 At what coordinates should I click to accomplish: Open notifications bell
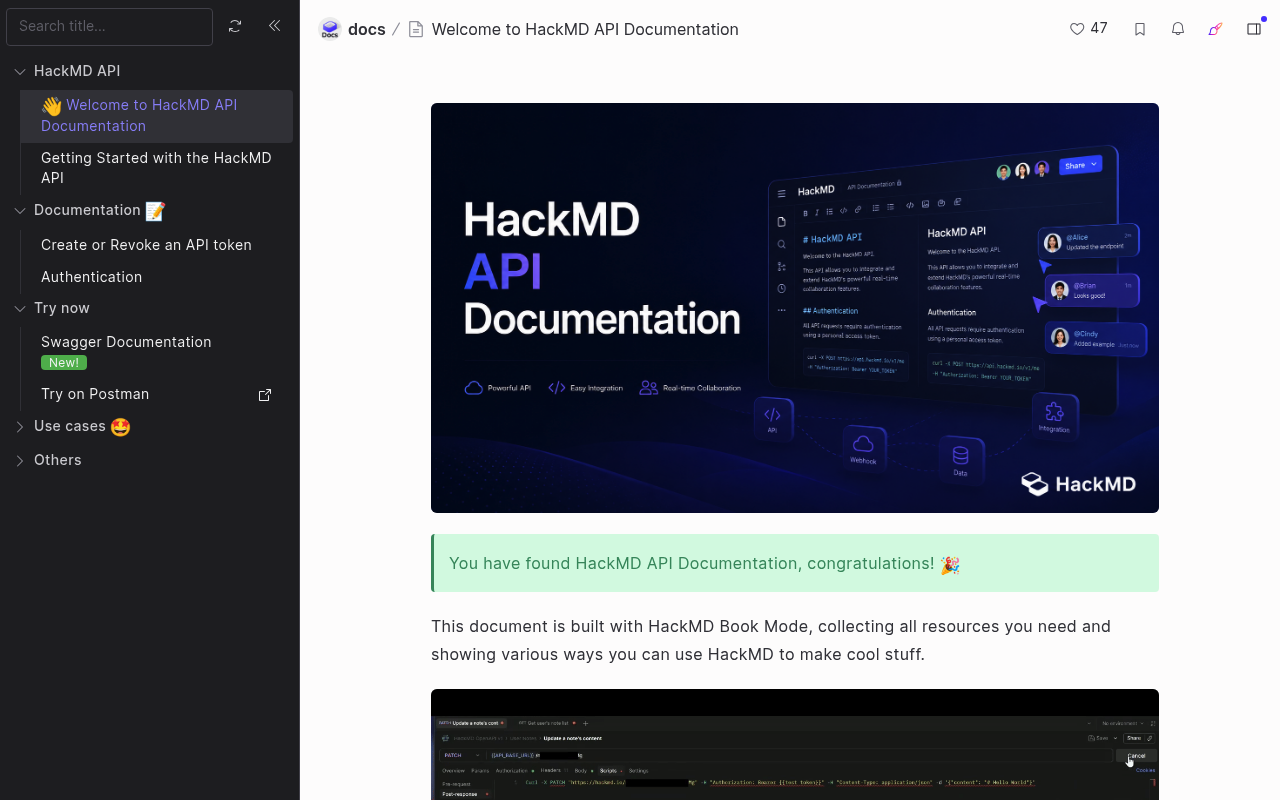tap(1178, 29)
